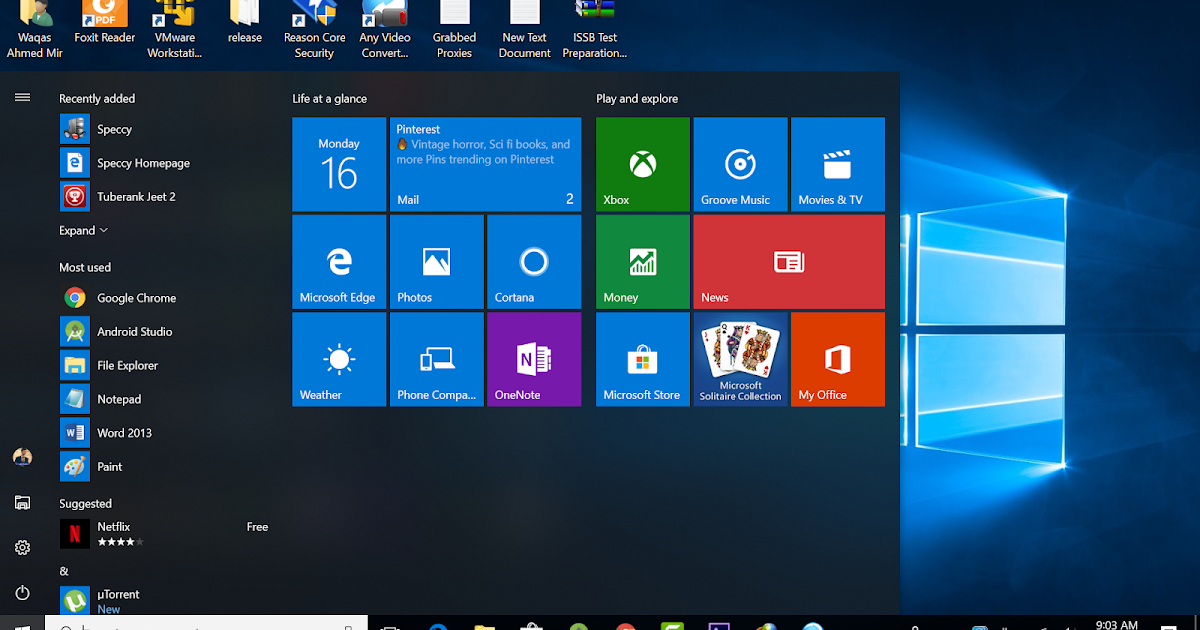The image size is (1200, 630).
Task: Open Settings gear in Start rail
Action: tap(22, 548)
